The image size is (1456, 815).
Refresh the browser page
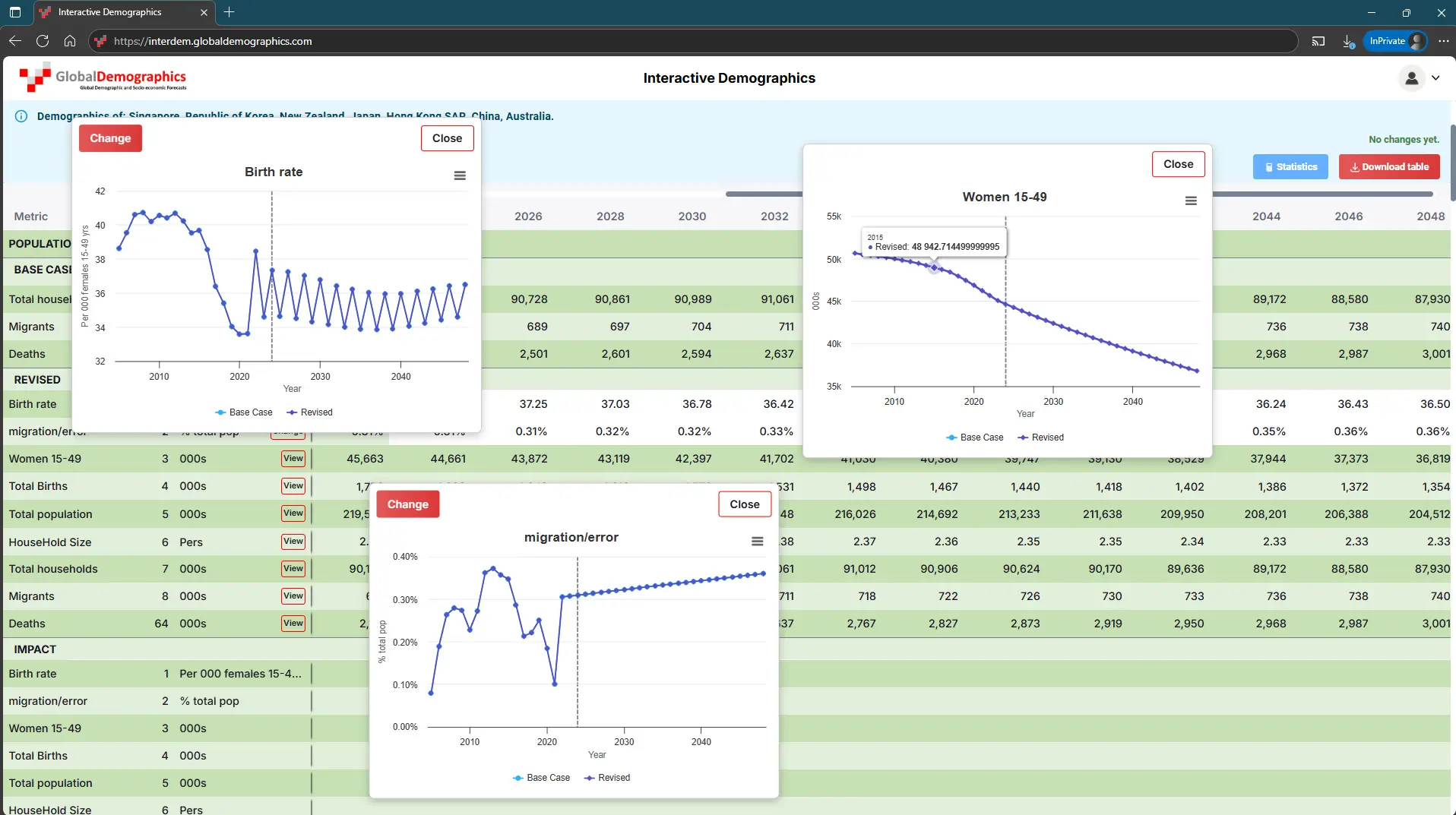(x=43, y=41)
